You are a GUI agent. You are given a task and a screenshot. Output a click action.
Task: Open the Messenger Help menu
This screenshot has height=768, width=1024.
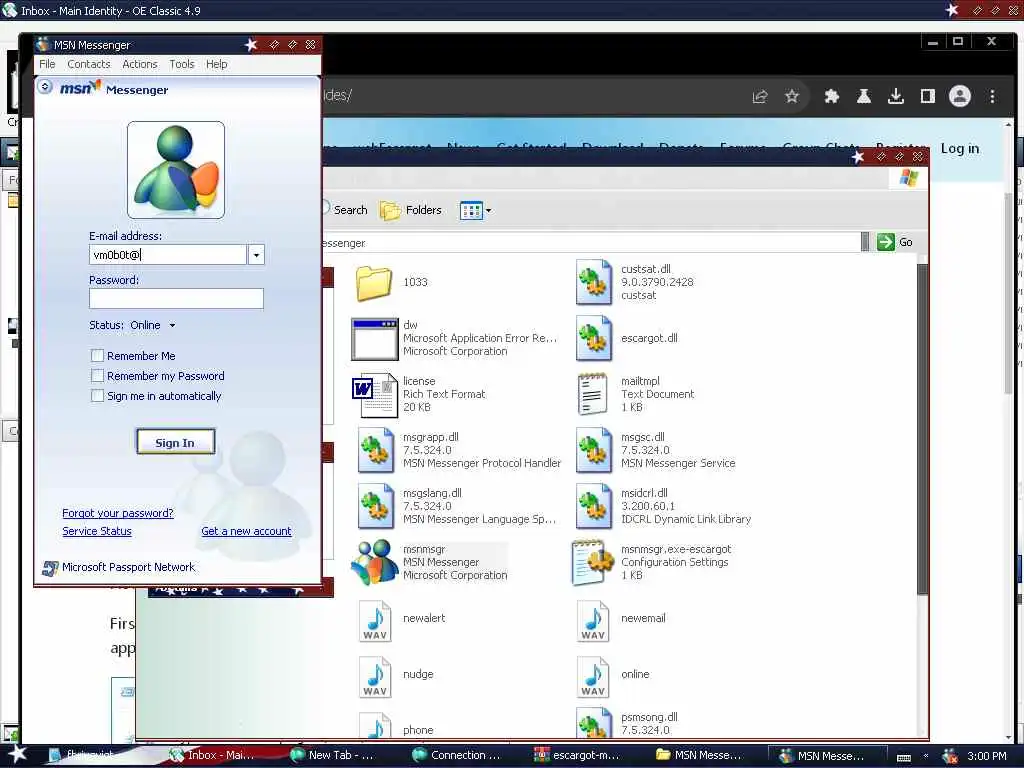point(217,64)
